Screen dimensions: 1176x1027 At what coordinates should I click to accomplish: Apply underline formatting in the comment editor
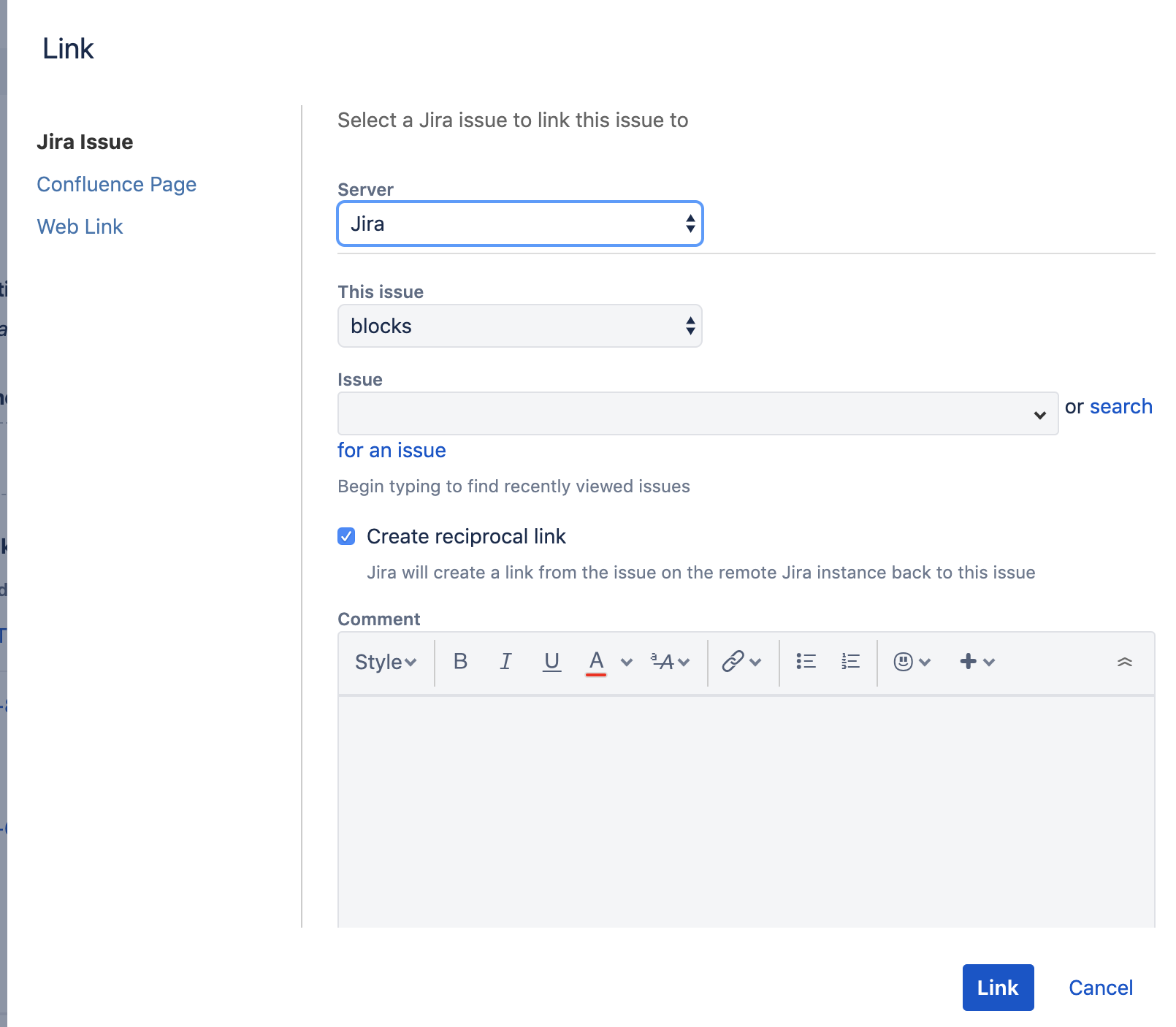551,662
